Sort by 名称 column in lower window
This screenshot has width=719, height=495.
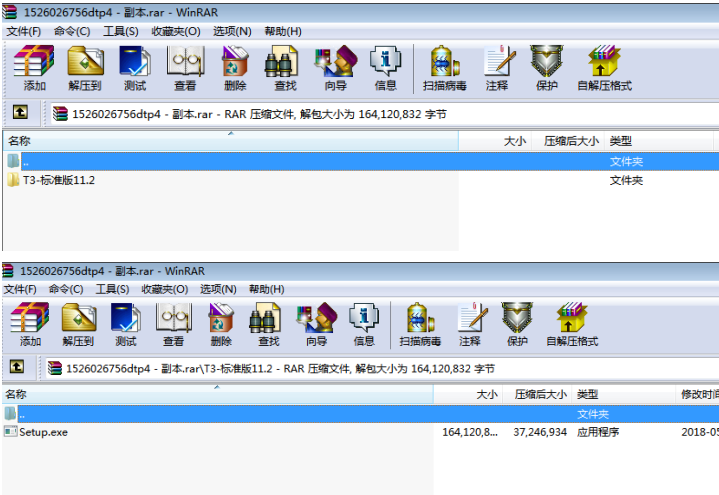click(x=218, y=394)
